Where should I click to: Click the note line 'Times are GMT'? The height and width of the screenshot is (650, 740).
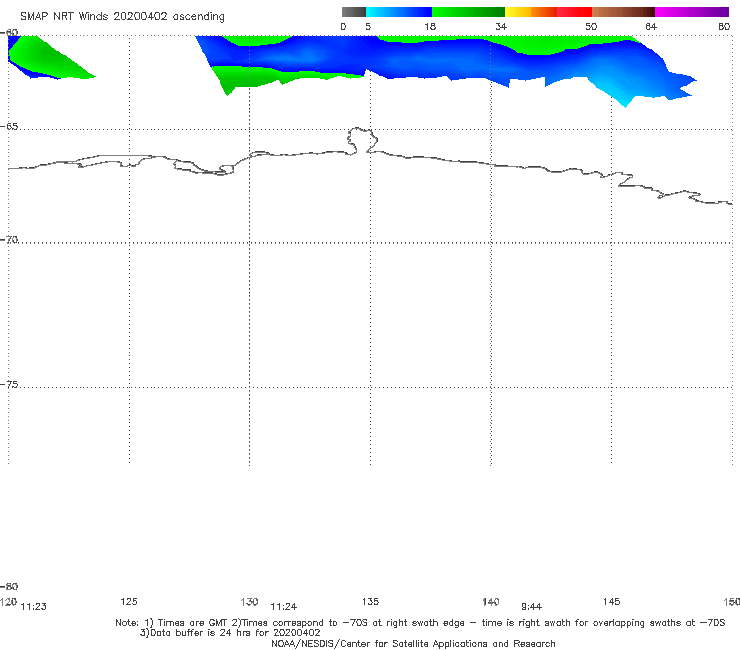click(193, 623)
